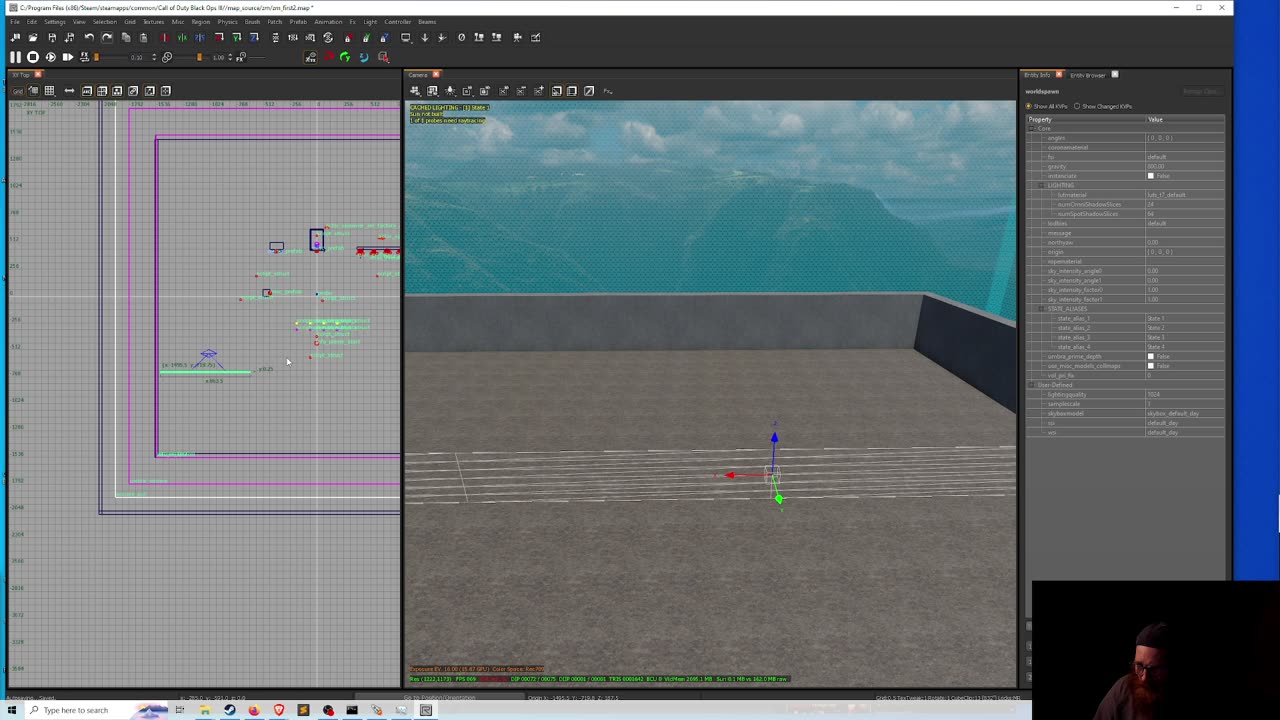Open the Prefab menu
This screenshot has width=1280, height=720.
297,22
